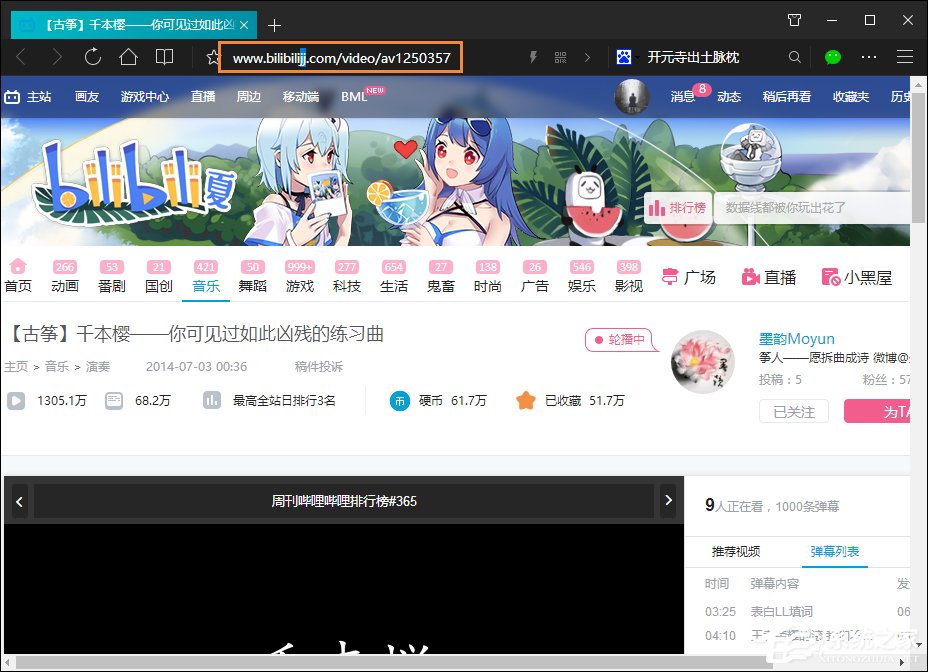Advance the ranking carousel with right arrow
This screenshot has height=672, width=928.
tap(668, 501)
